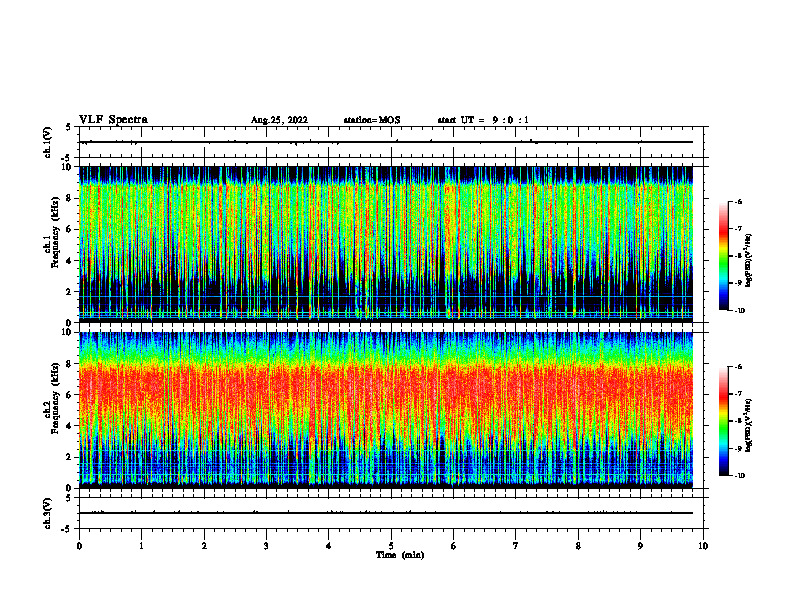Click the 'Time (min)' x-axis label
The height and width of the screenshot is (612, 792).
click(x=400, y=555)
